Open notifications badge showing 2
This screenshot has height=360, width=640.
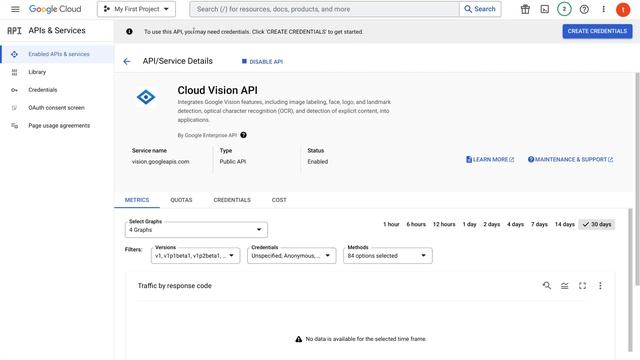(x=564, y=9)
